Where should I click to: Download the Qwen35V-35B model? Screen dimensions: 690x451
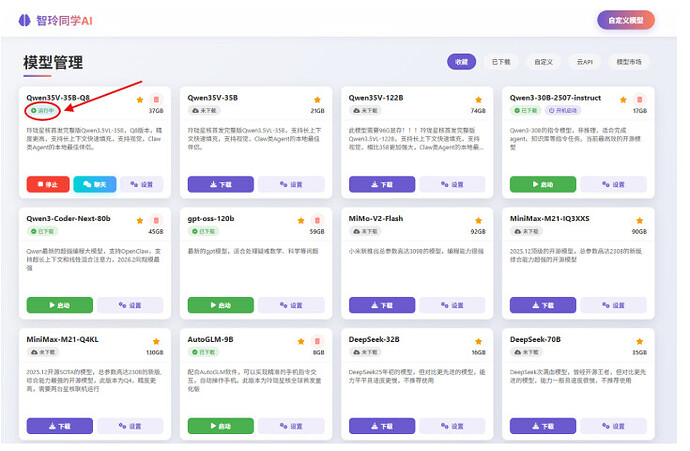pyautogui.click(x=221, y=184)
